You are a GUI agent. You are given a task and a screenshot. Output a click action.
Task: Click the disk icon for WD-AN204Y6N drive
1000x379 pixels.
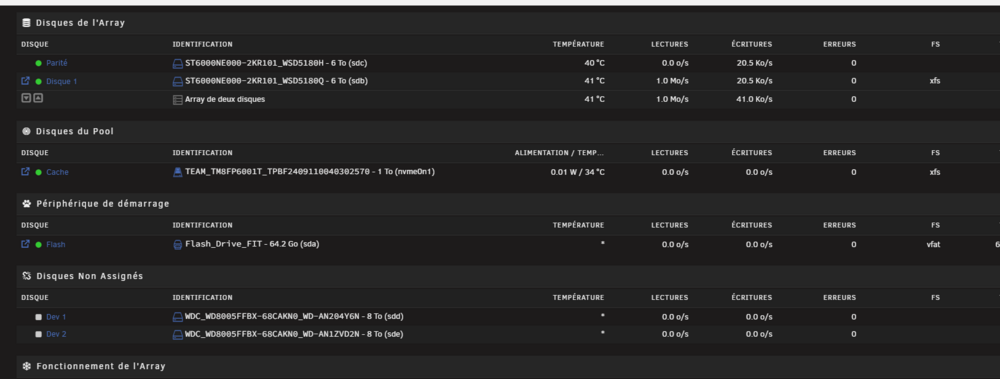tap(178, 316)
